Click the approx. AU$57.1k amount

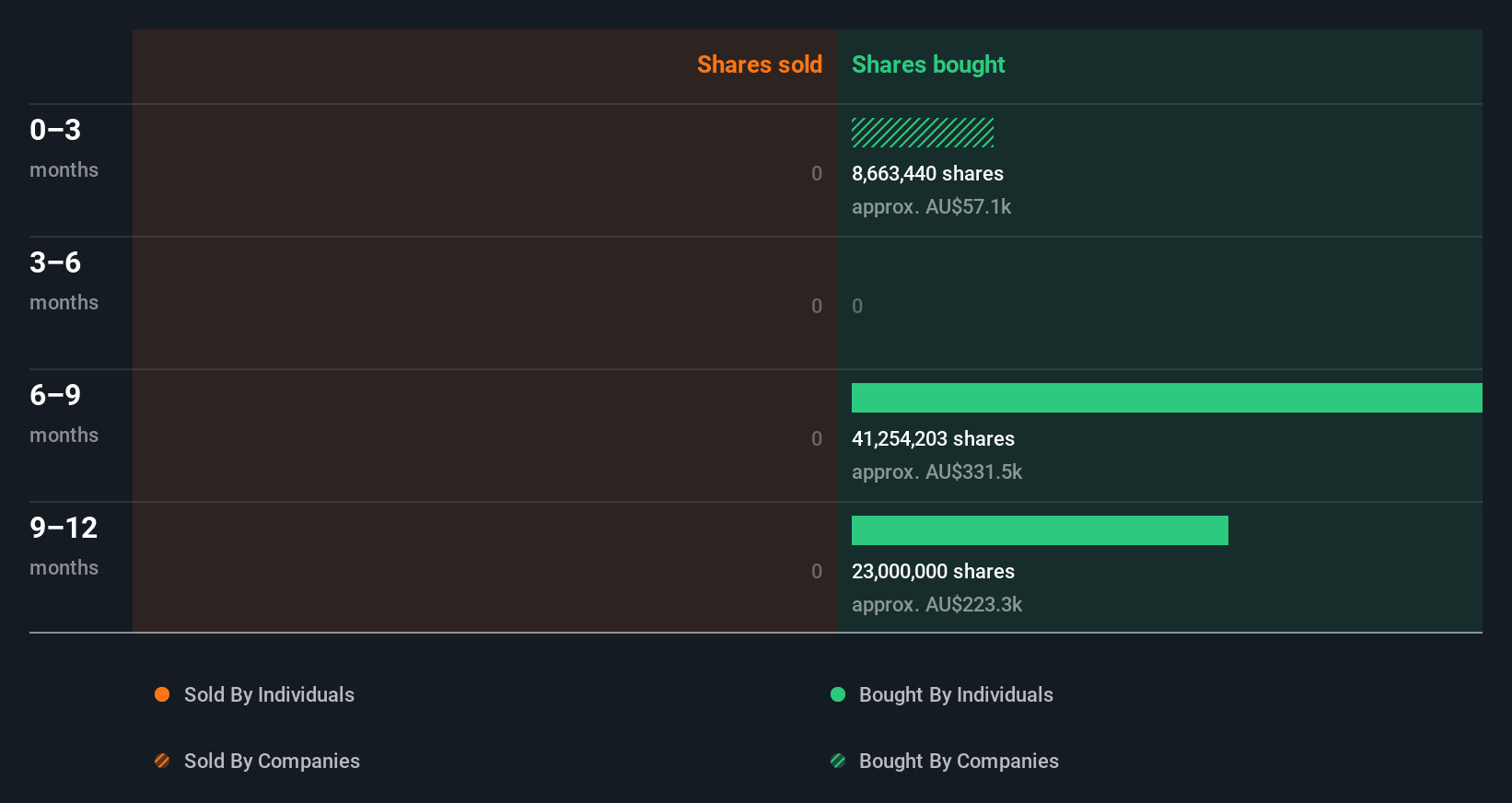(x=931, y=206)
